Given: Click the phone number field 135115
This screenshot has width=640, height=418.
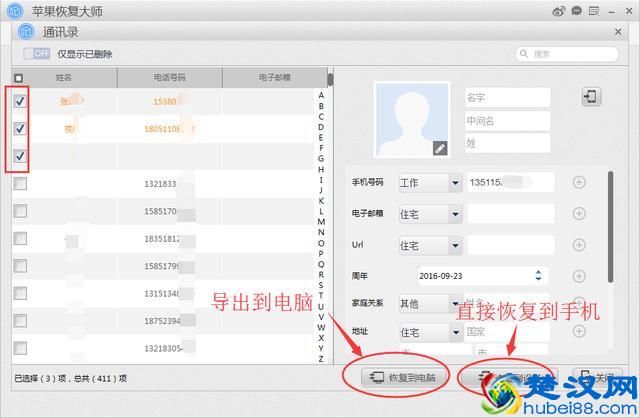Looking at the screenshot, I should (x=511, y=182).
